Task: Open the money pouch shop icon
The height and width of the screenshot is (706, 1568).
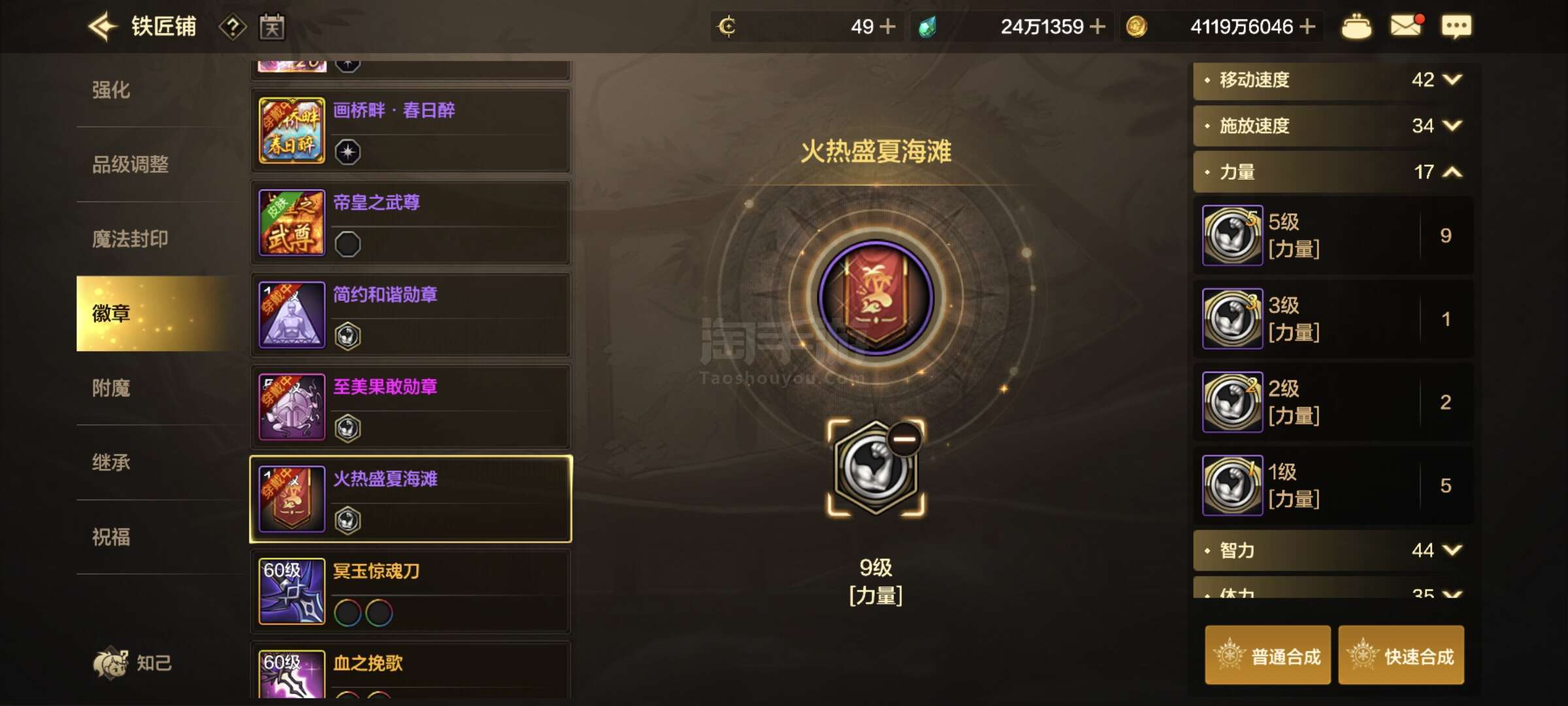Action: pos(1356,27)
